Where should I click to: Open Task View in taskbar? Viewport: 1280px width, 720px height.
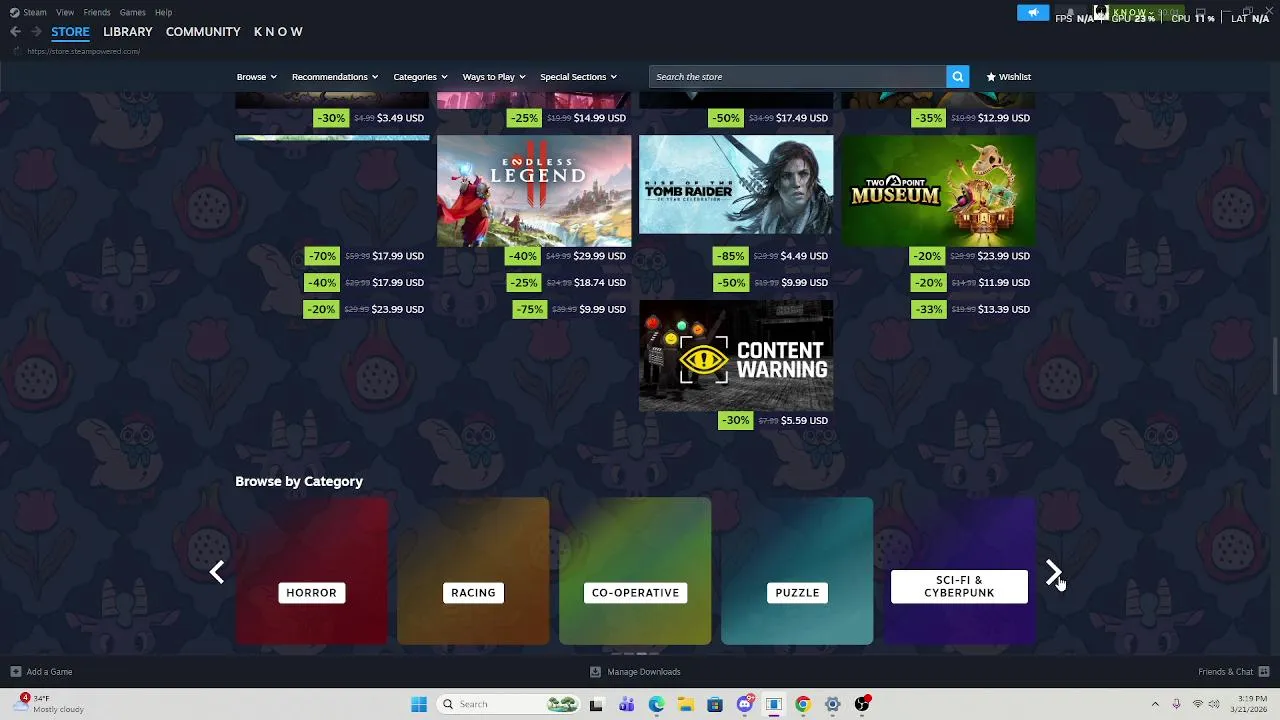click(x=596, y=704)
